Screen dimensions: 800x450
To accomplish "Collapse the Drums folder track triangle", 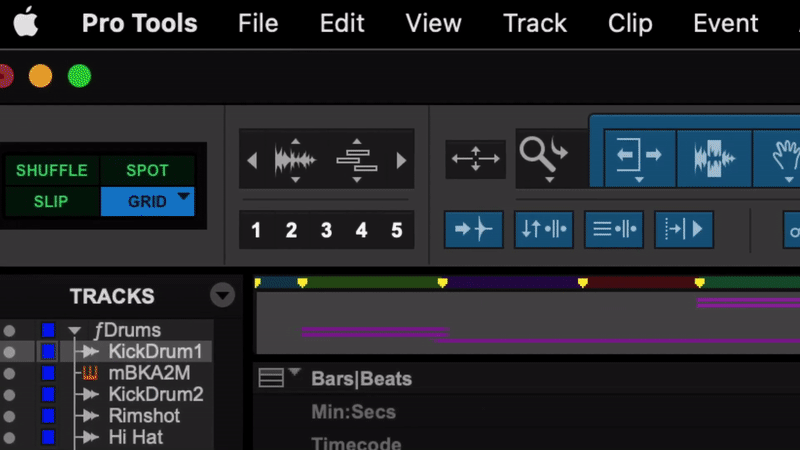I will coord(74,331).
